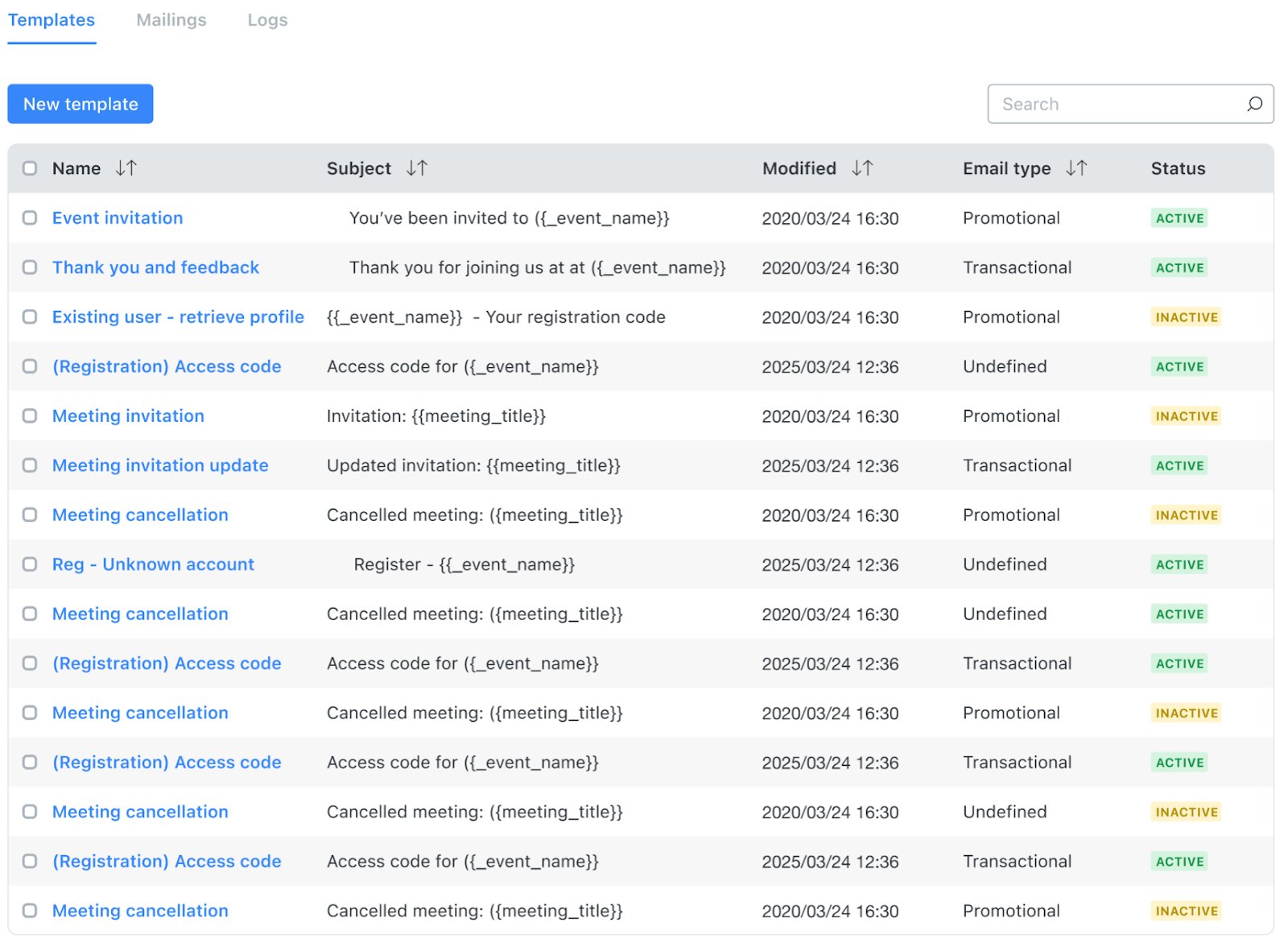Toggle the select-all checkbox in header
Viewport: 1288px width, 943px height.
point(30,168)
